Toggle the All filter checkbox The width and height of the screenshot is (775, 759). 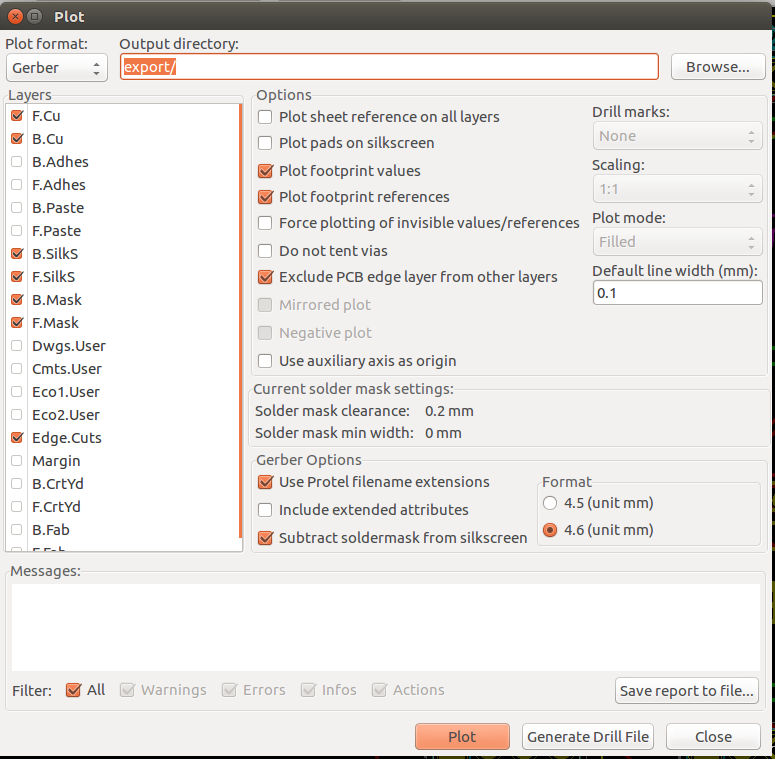tap(73, 690)
